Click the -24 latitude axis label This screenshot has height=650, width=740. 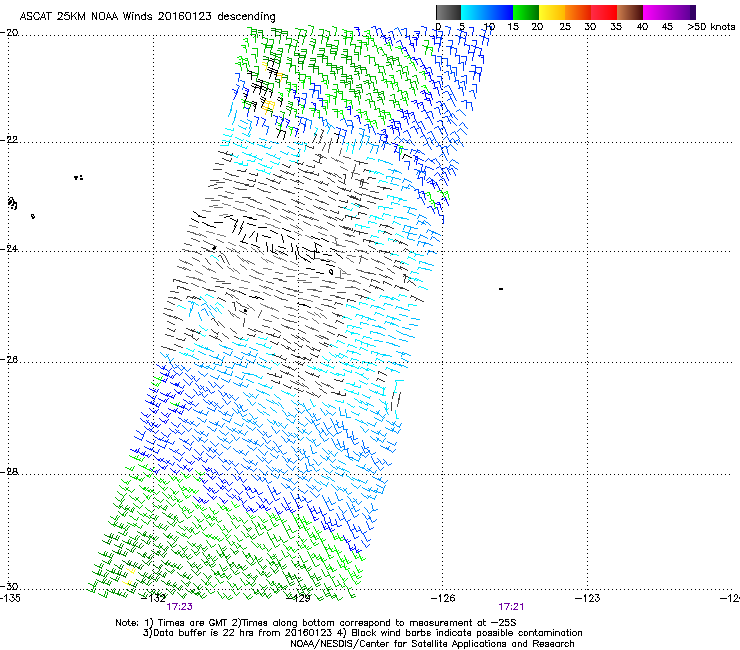pos(9,249)
